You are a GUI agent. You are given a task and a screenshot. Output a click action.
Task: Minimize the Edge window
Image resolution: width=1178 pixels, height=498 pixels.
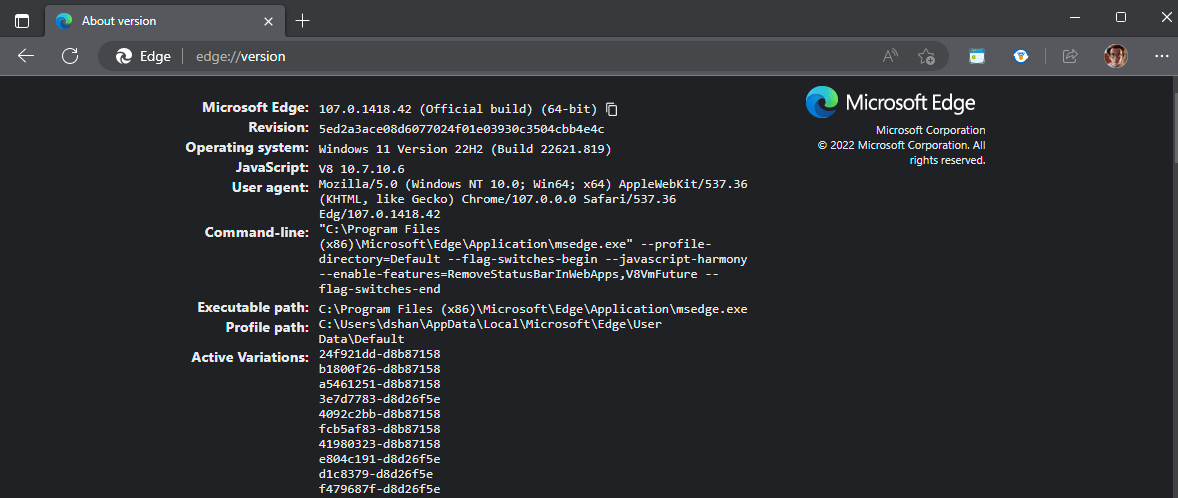tap(1076, 17)
